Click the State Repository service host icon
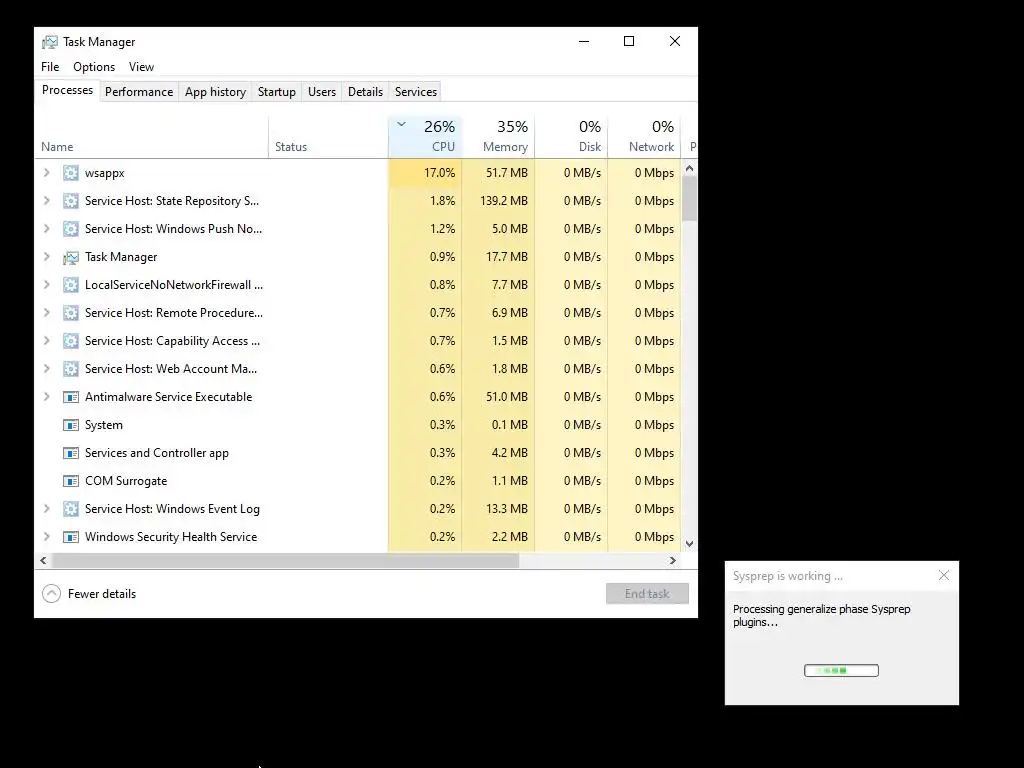This screenshot has height=768, width=1024. click(71, 201)
